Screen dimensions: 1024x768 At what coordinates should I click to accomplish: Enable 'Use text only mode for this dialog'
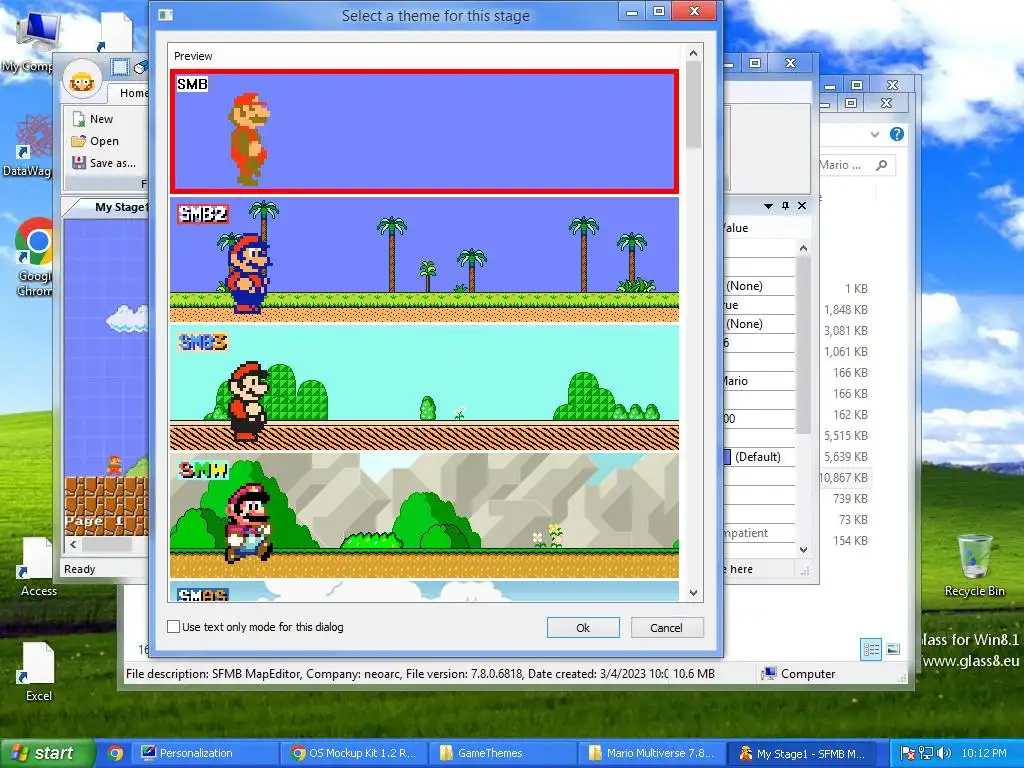pos(174,627)
